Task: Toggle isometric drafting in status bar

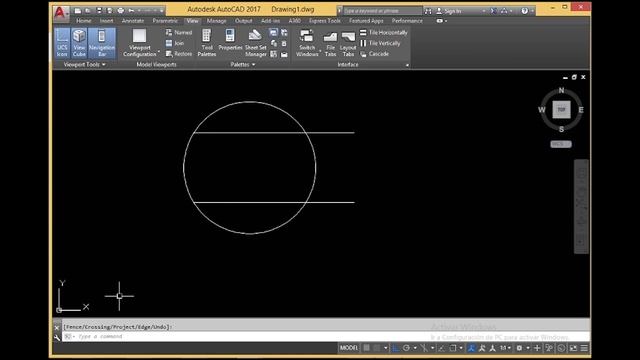Action: pyautogui.click(x=424, y=348)
